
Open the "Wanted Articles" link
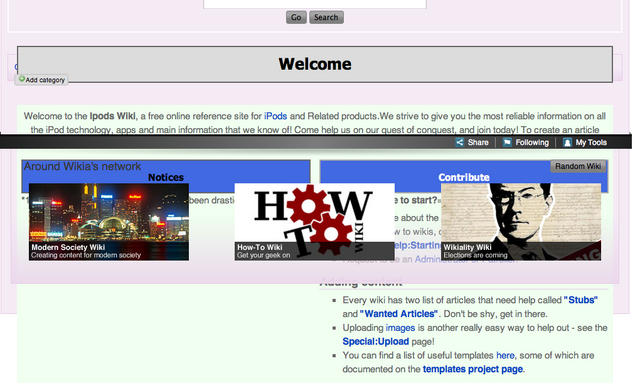[x=399, y=314]
